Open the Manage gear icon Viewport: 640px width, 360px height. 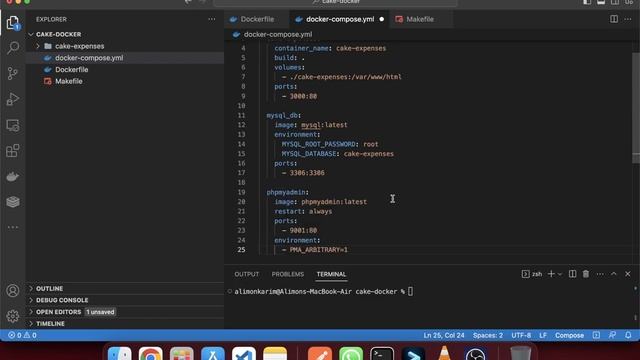click(13, 316)
